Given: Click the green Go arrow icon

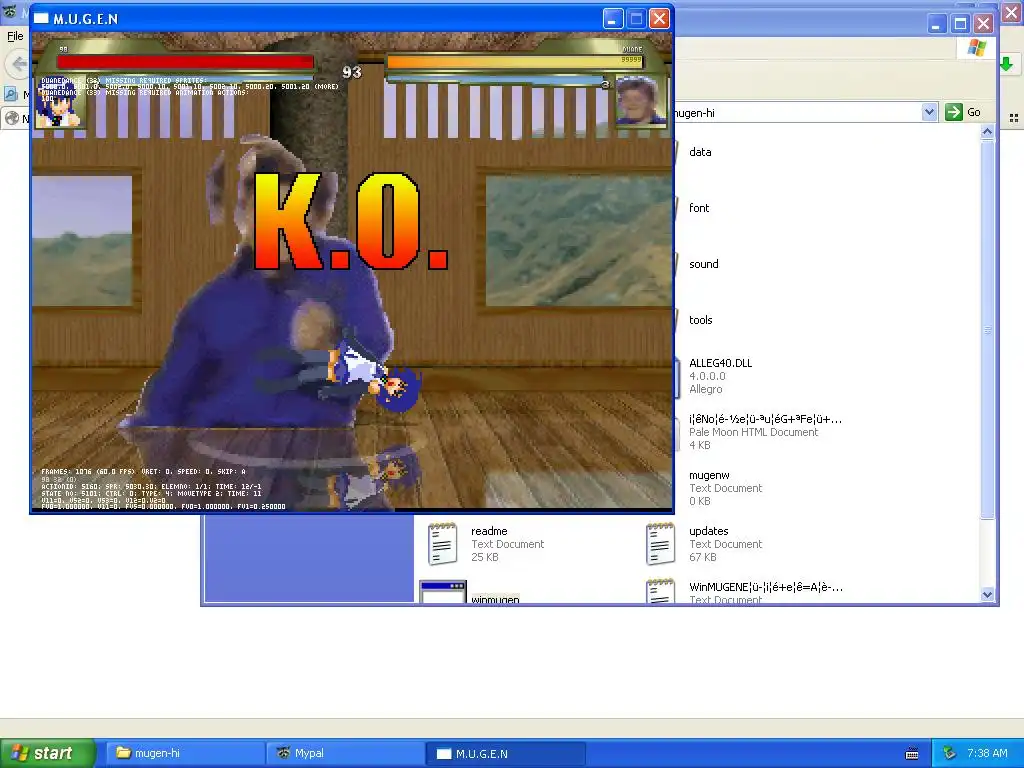Looking at the screenshot, I should 953,112.
